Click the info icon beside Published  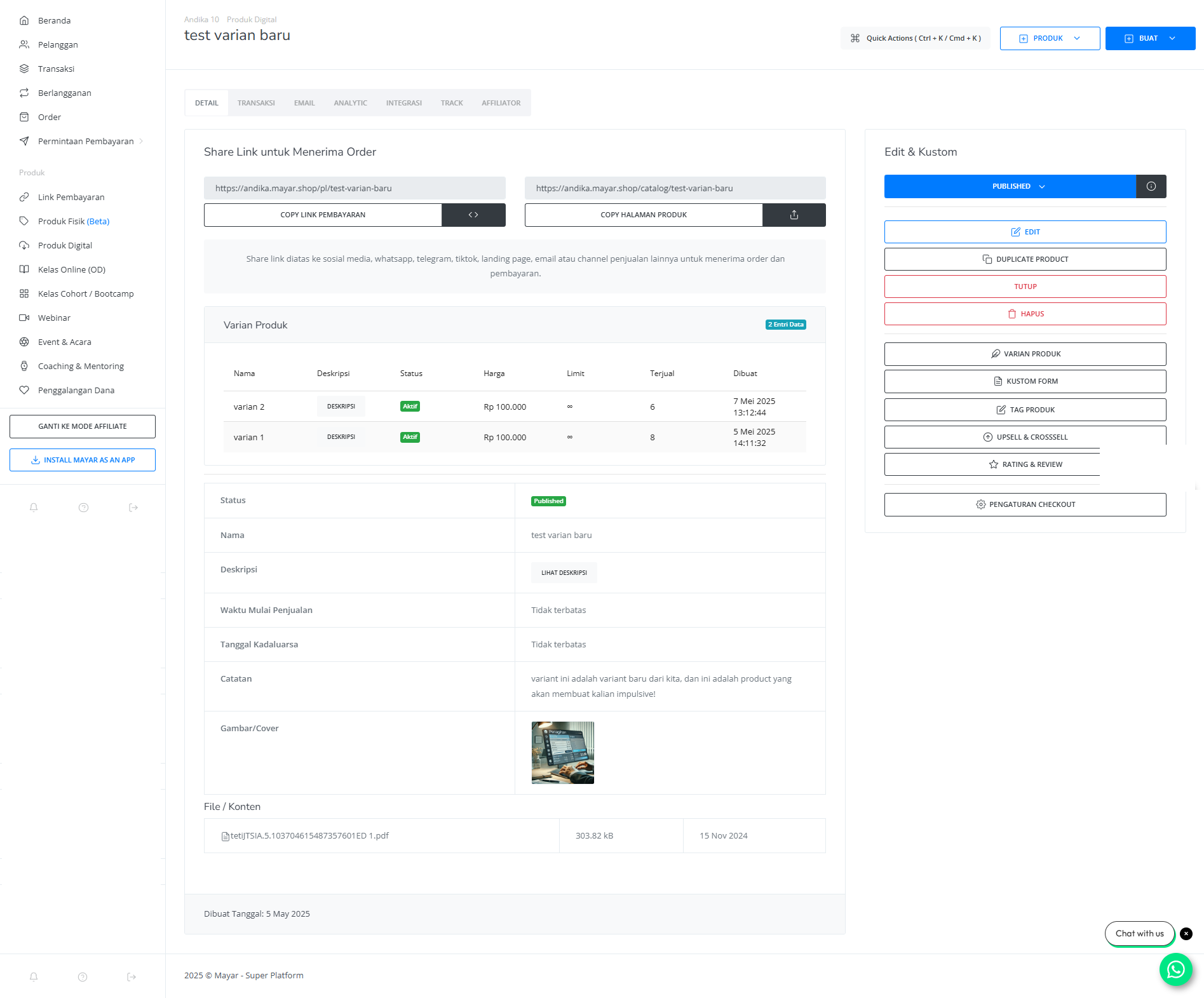1151,186
